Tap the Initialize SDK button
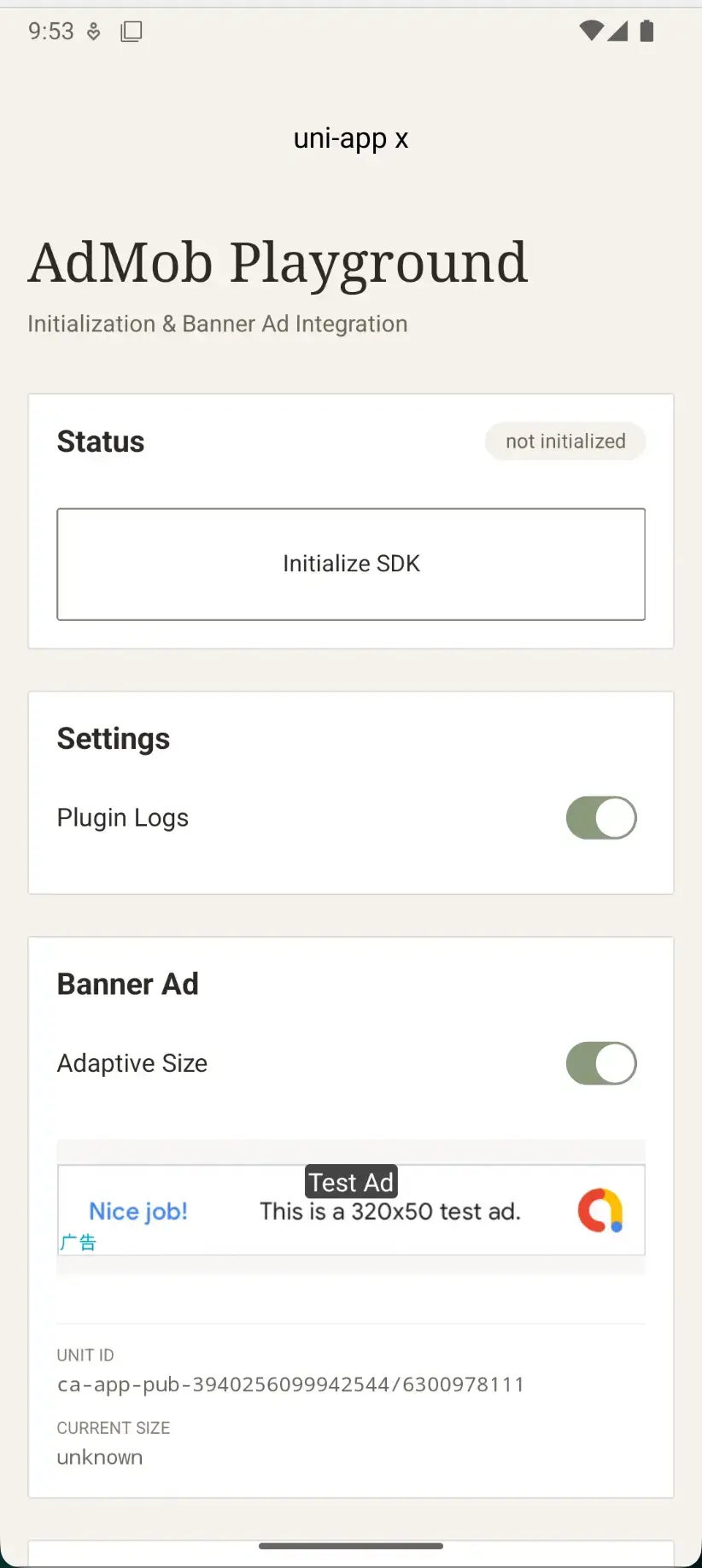Screen dimensions: 702x1568 coord(351,564)
